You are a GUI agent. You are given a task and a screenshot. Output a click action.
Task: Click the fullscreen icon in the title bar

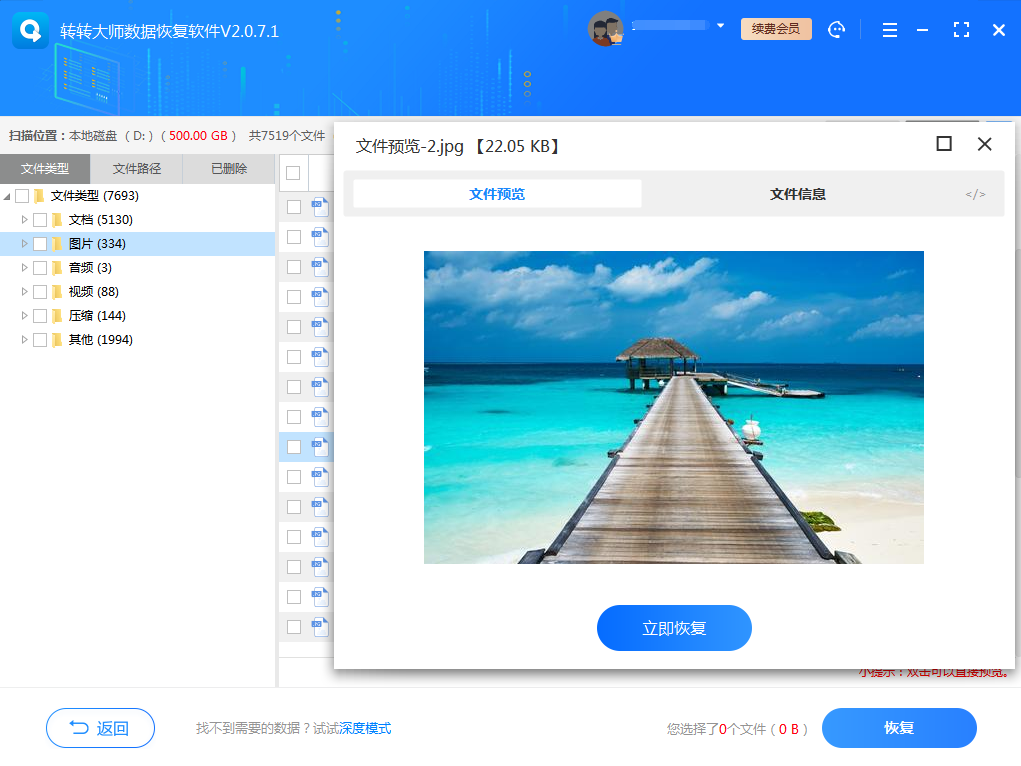click(x=961, y=29)
